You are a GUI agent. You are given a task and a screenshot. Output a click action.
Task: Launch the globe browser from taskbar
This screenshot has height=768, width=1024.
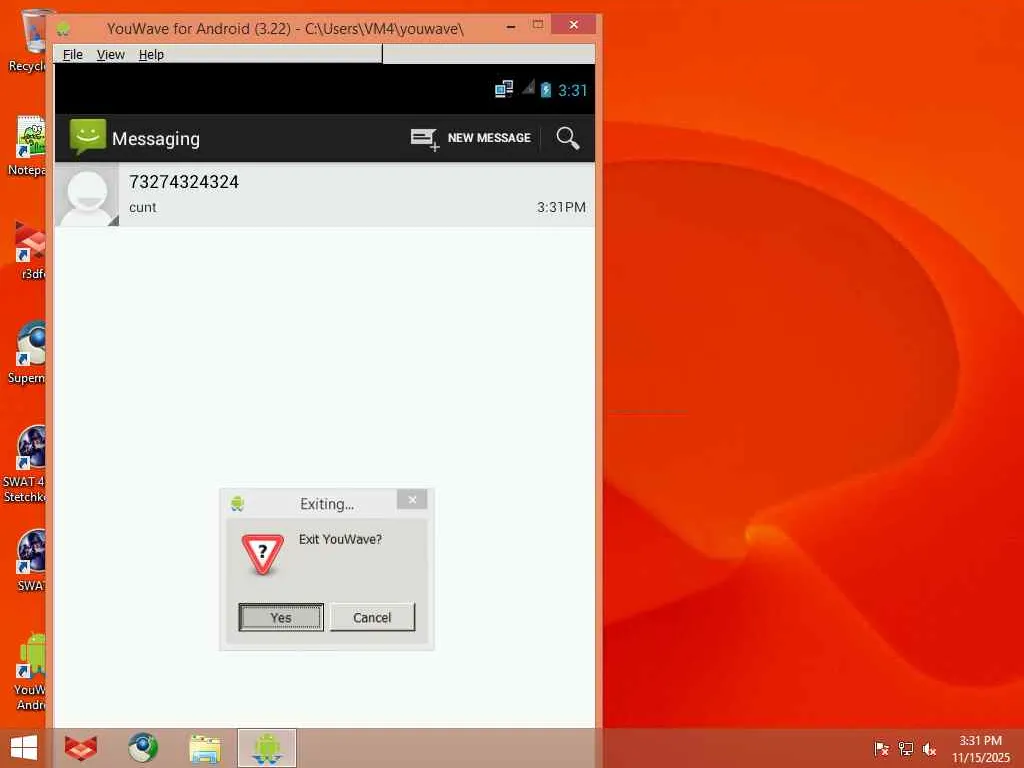tap(142, 748)
